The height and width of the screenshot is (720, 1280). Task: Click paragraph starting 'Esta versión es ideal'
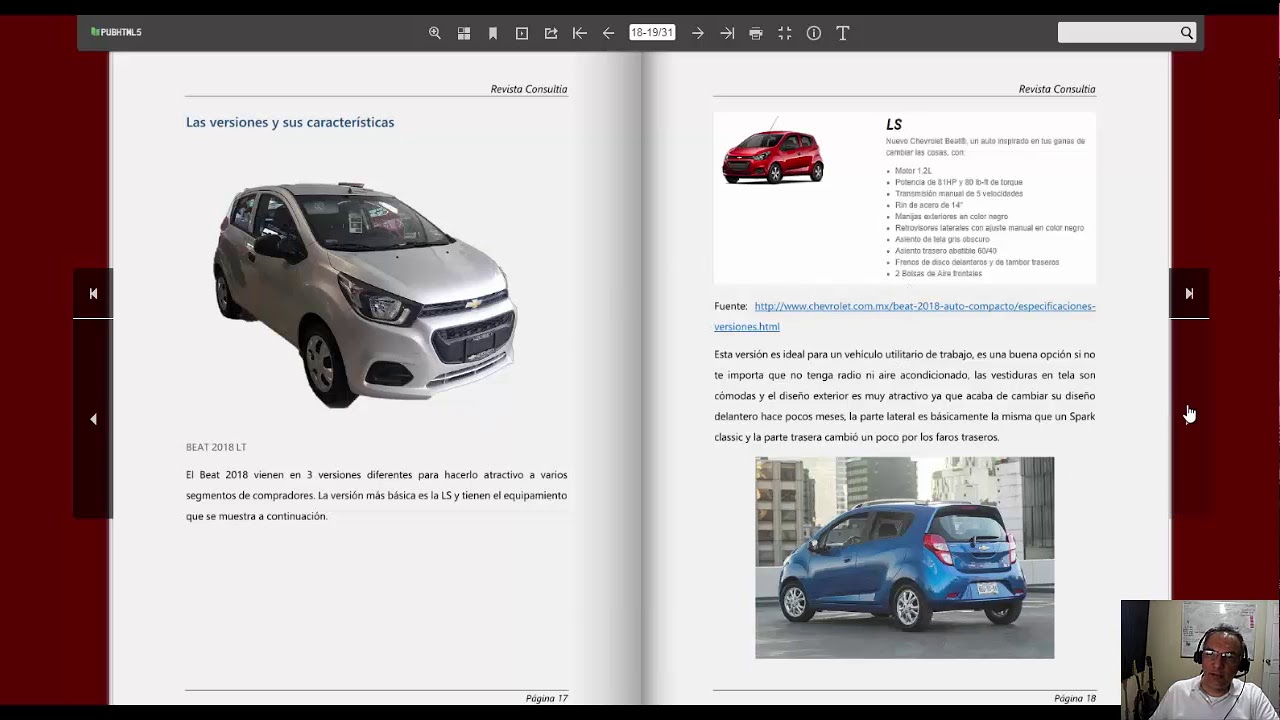click(905, 396)
